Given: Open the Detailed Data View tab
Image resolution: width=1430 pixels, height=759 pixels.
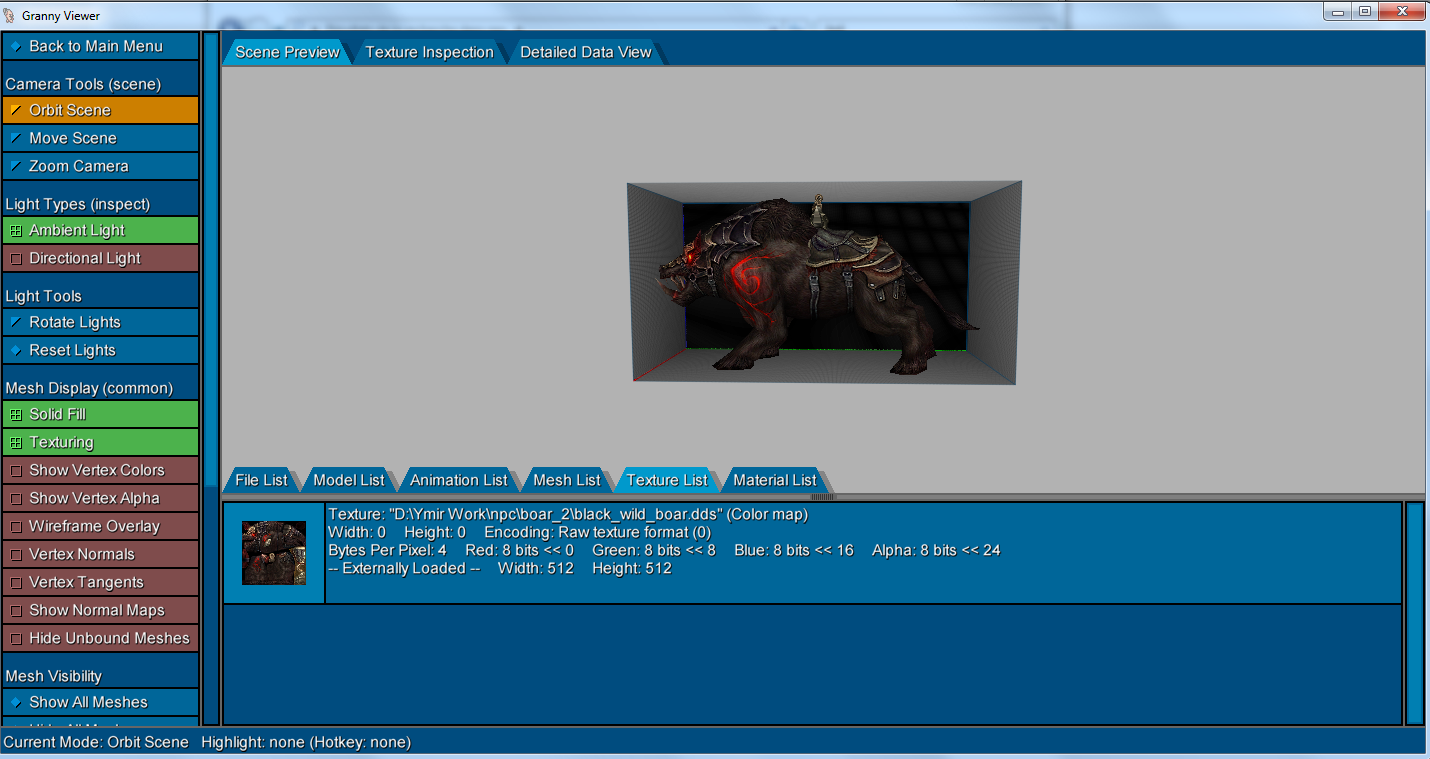Looking at the screenshot, I should click(x=586, y=52).
